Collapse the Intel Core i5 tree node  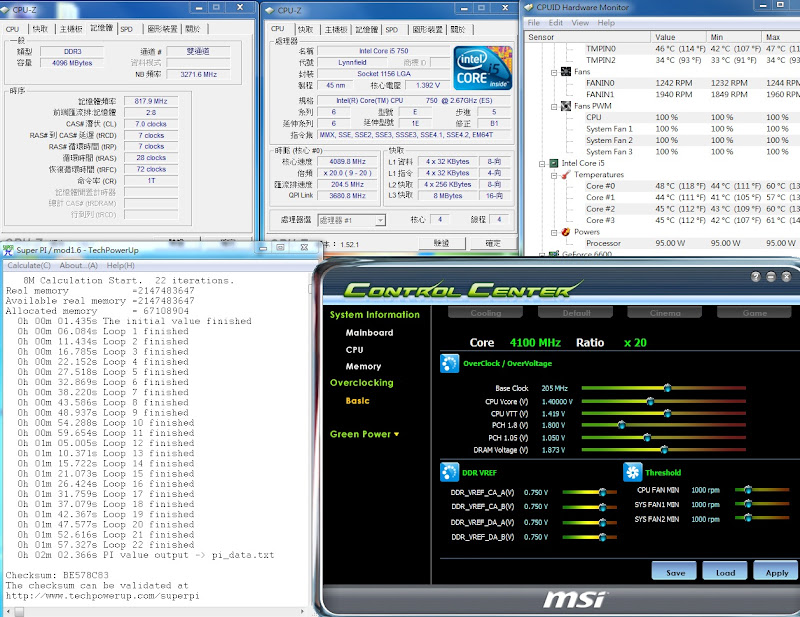click(x=542, y=164)
